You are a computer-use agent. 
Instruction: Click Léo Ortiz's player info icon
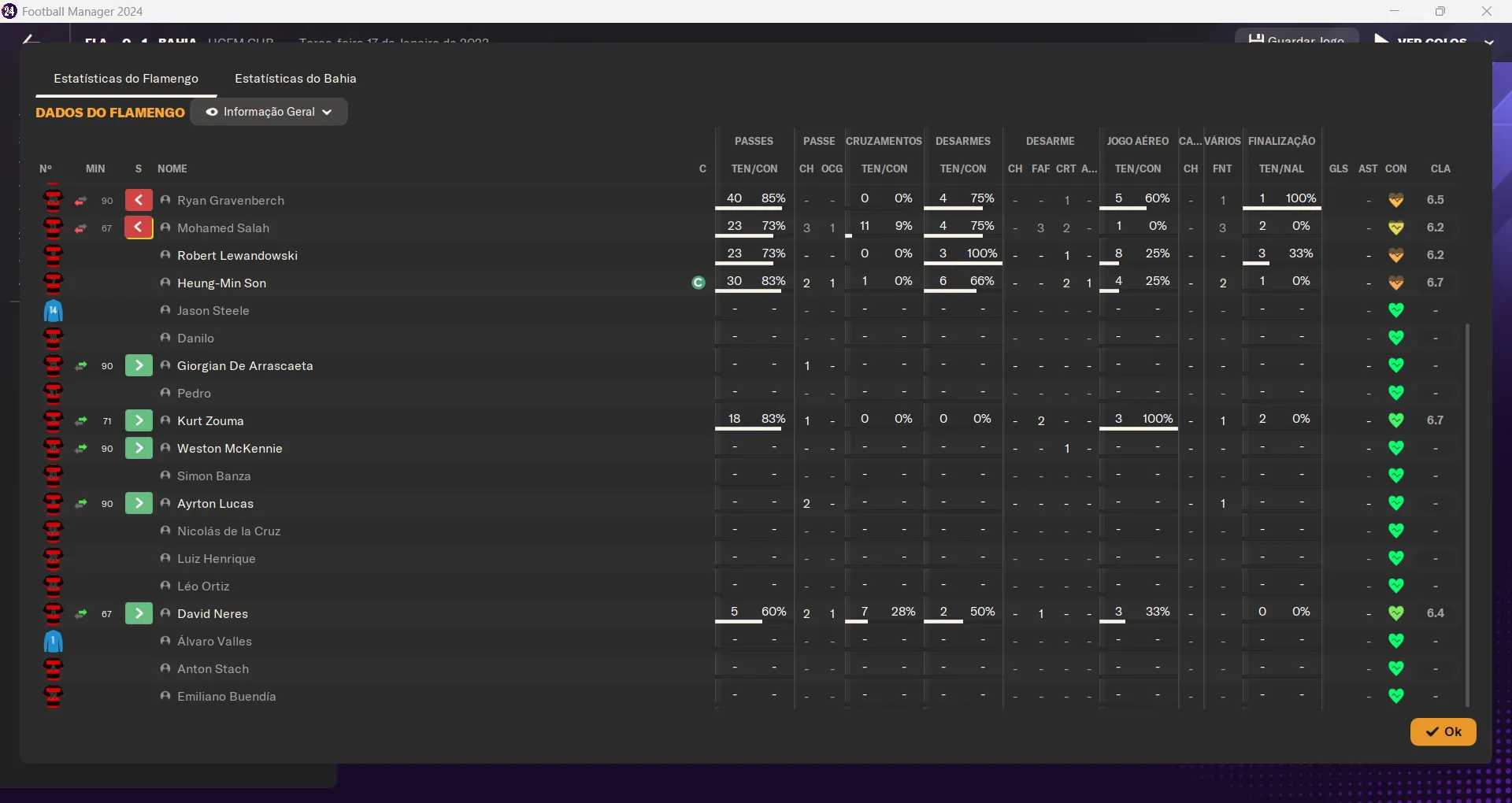coord(165,586)
